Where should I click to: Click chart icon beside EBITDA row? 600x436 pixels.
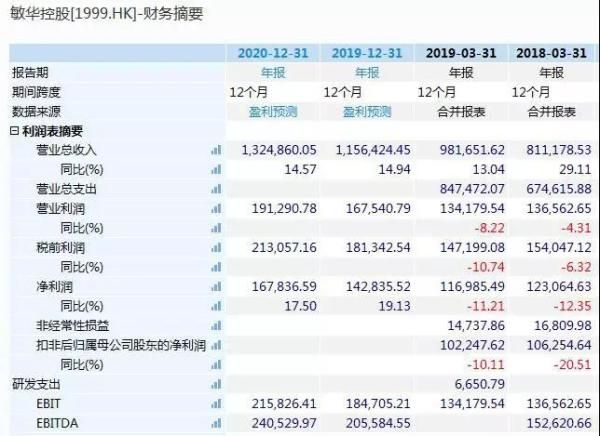pos(215,422)
